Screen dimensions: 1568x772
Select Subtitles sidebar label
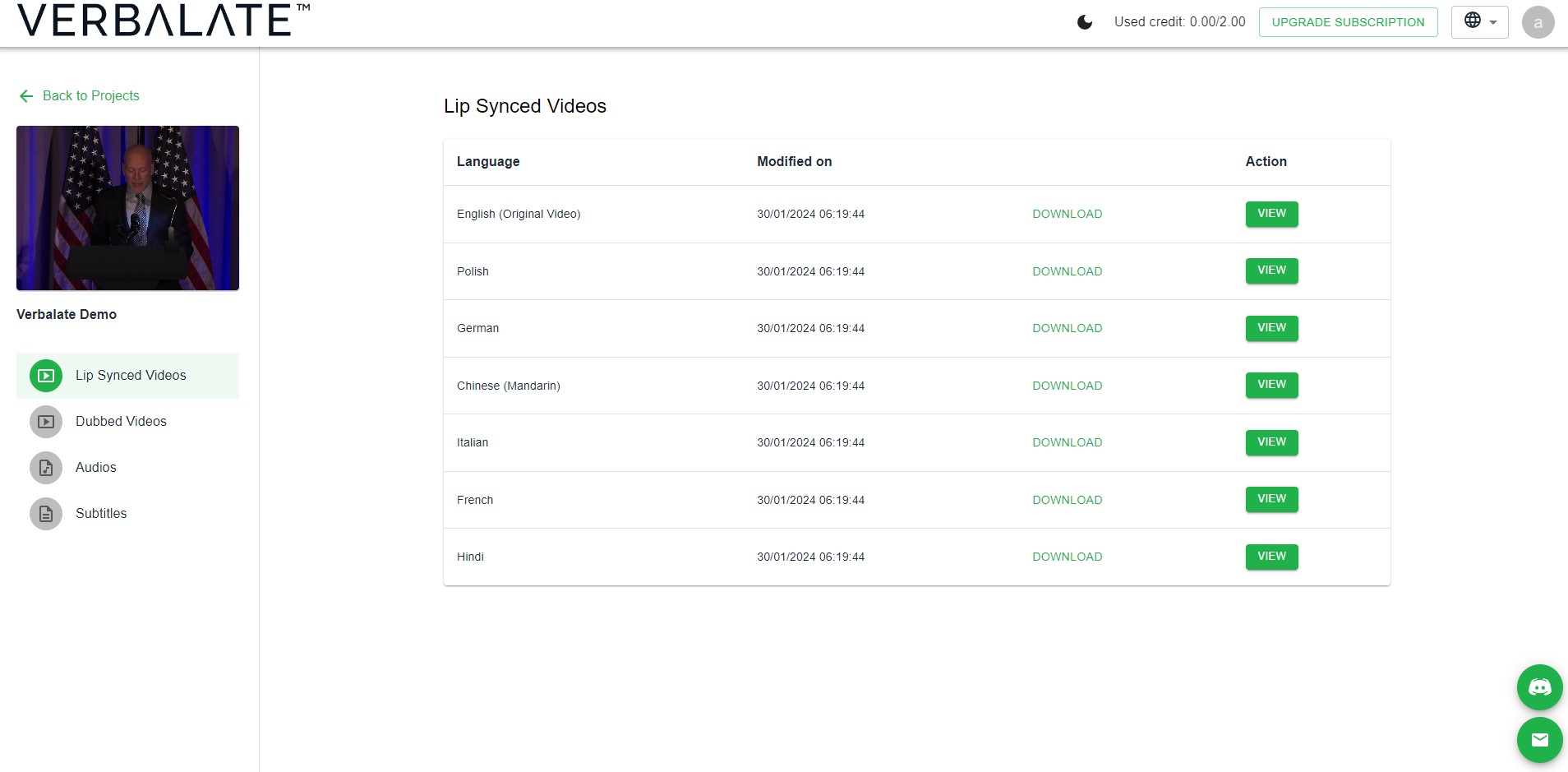(x=101, y=513)
